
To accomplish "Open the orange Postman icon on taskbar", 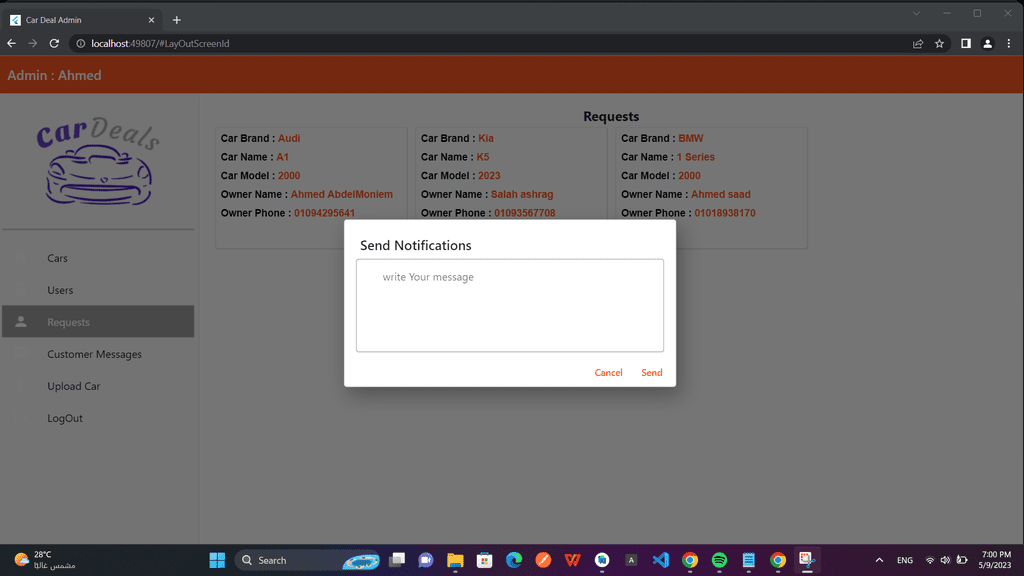I will (543, 560).
